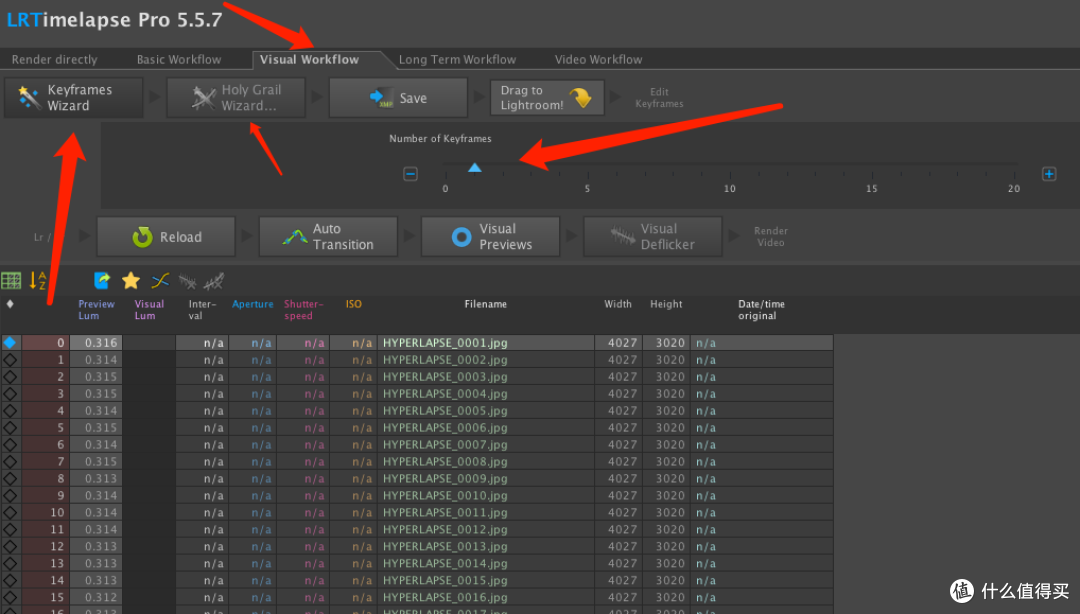Click the table grid view icon
The width and height of the screenshot is (1080, 614).
[11, 280]
